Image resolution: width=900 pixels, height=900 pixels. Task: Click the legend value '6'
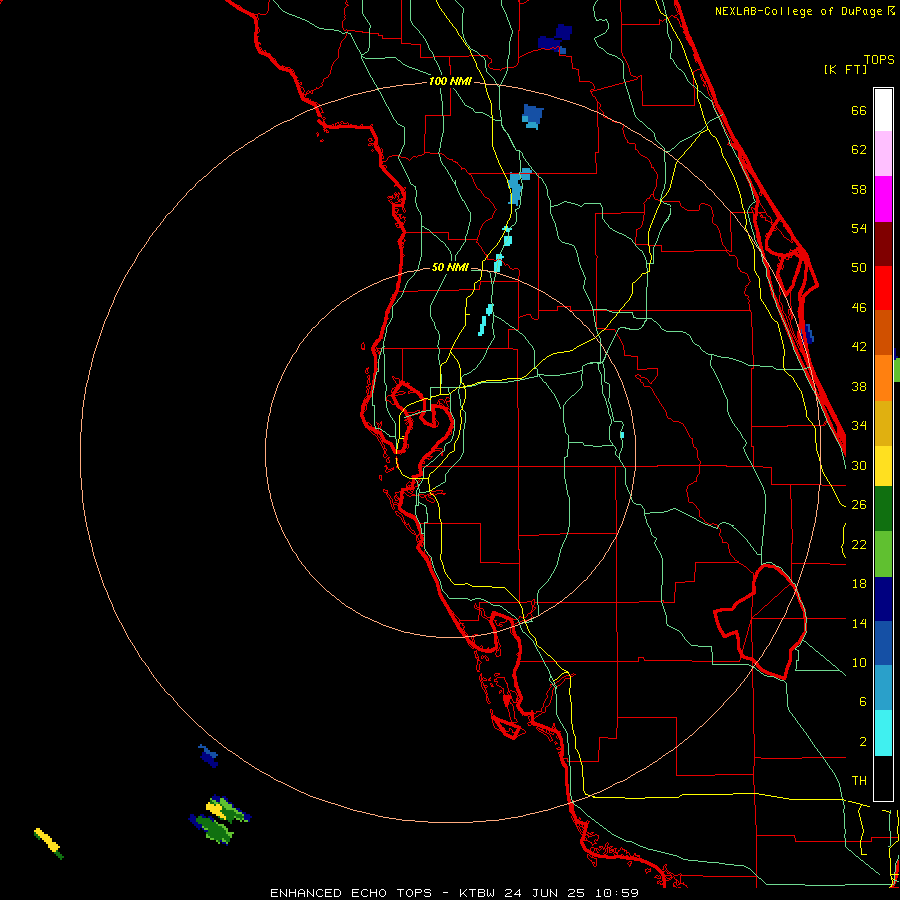coord(862,701)
